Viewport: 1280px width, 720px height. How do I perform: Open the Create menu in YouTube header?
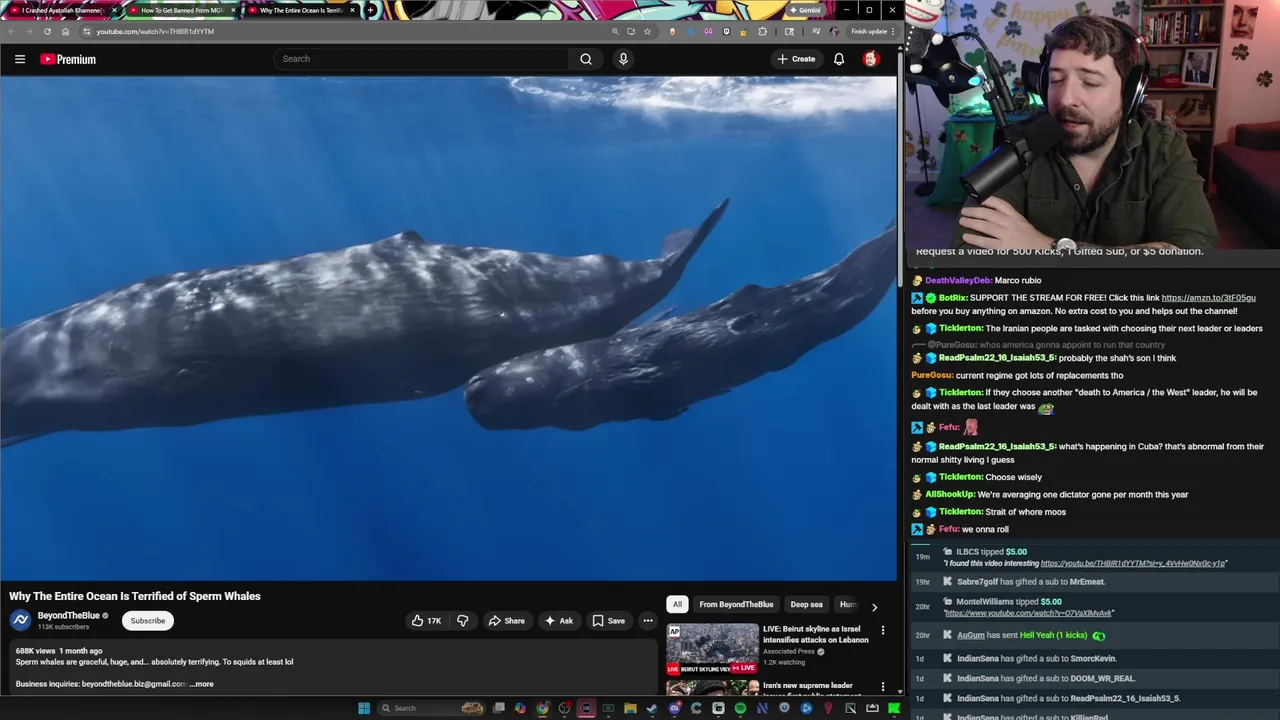[x=796, y=59]
